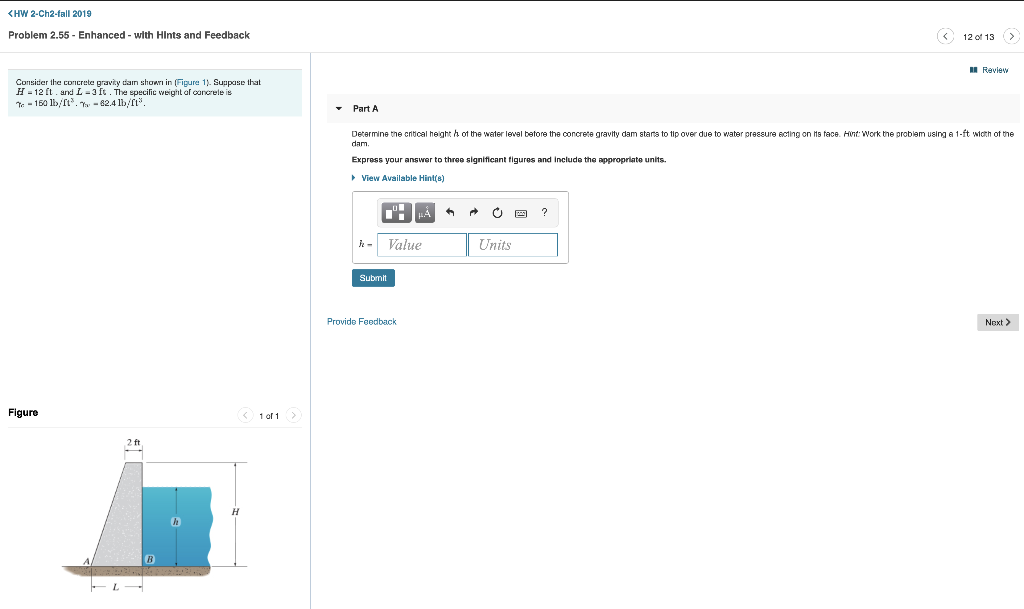Click the Next button
Image resolution: width=1024 pixels, height=609 pixels.
coord(997,322)
